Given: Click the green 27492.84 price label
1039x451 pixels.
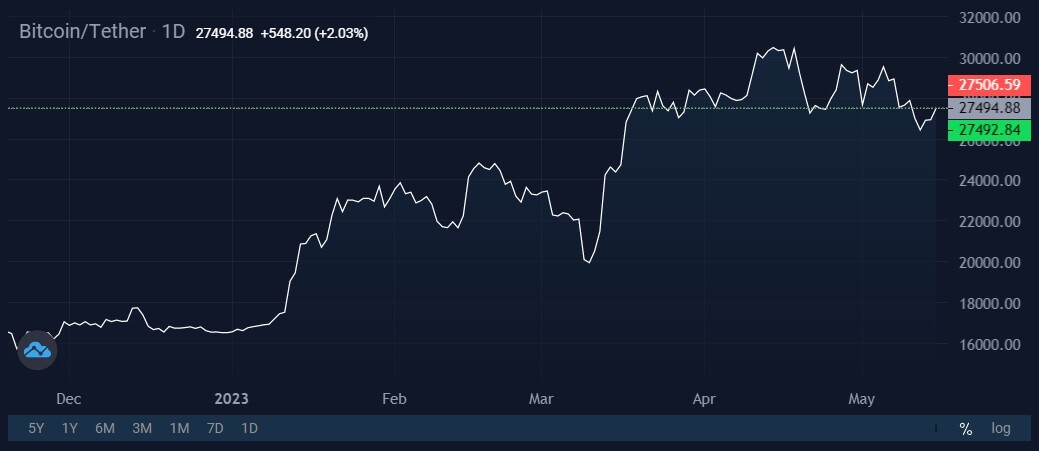Looking at the screenshot, I should [989, 130].
